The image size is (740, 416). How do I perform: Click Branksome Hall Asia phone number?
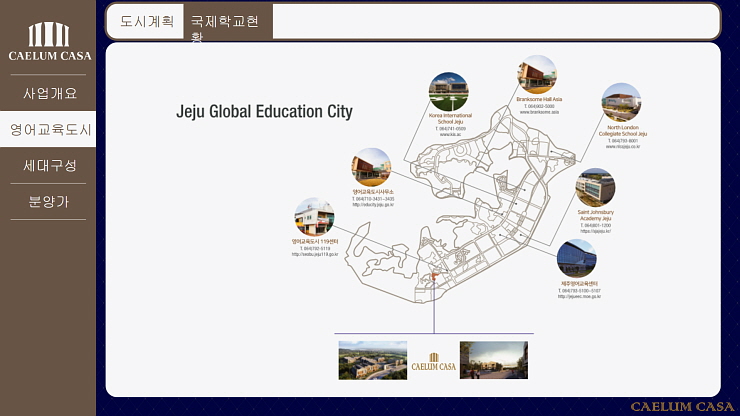539,106
